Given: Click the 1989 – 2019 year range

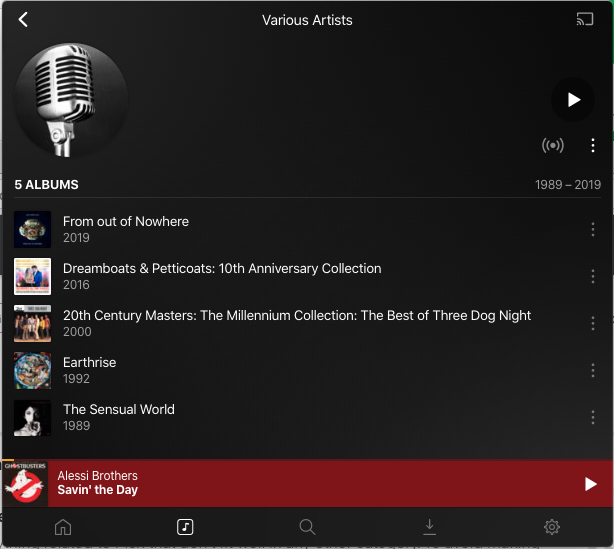Looking at the screenshot, I should 568,185.
